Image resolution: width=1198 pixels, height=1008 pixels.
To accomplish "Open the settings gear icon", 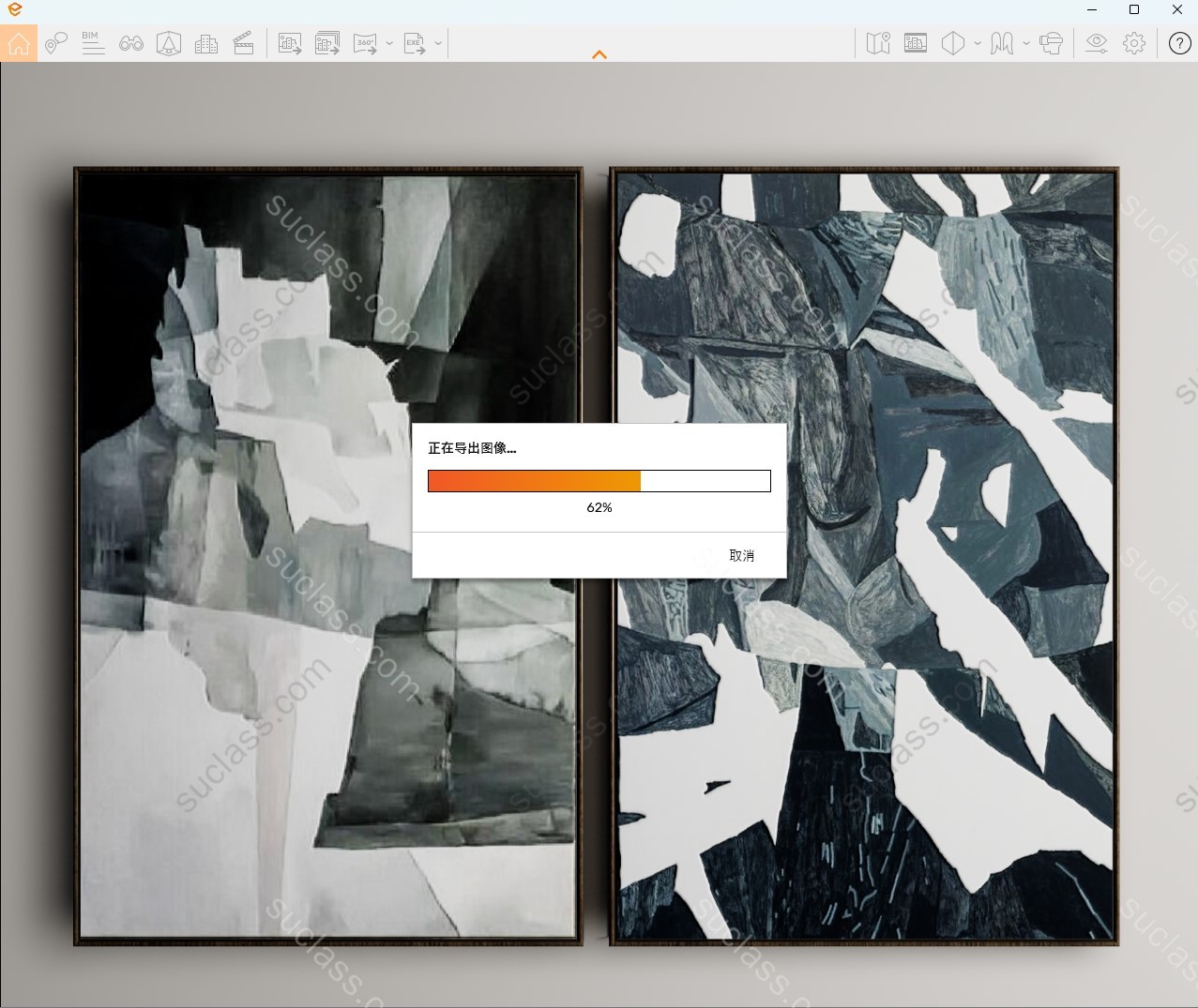I will tap(1134, 43).
